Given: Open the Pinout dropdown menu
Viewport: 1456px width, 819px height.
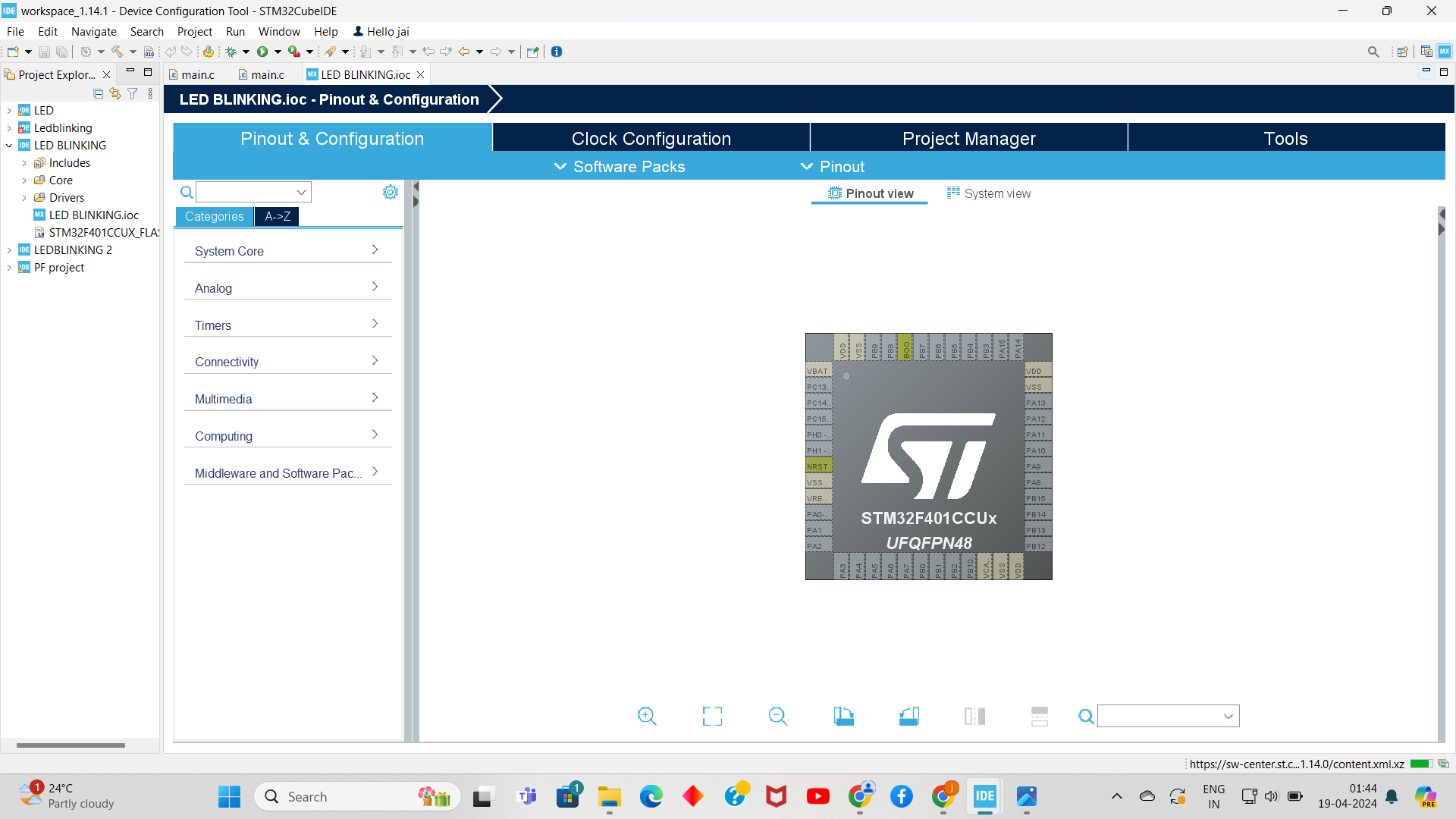Looking at the screenshot, I should coord(833,167).
